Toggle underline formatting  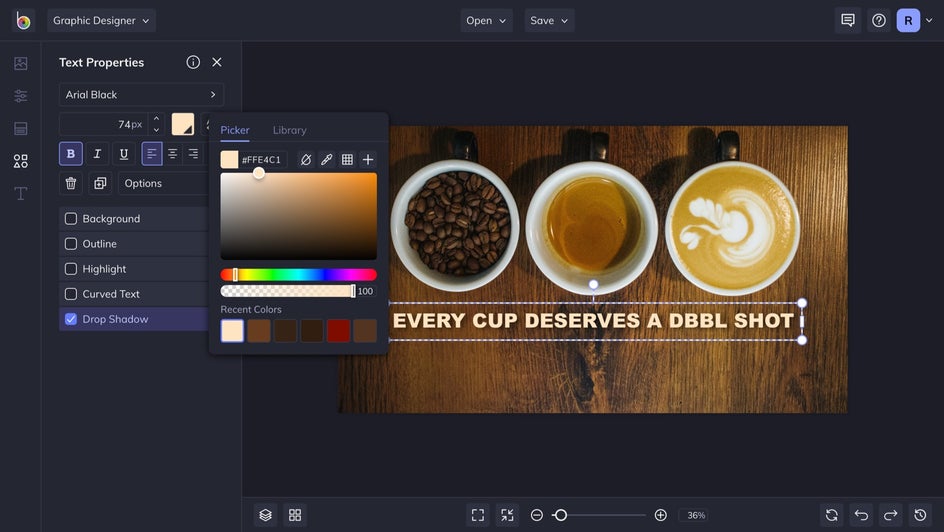tap(123, 153)
